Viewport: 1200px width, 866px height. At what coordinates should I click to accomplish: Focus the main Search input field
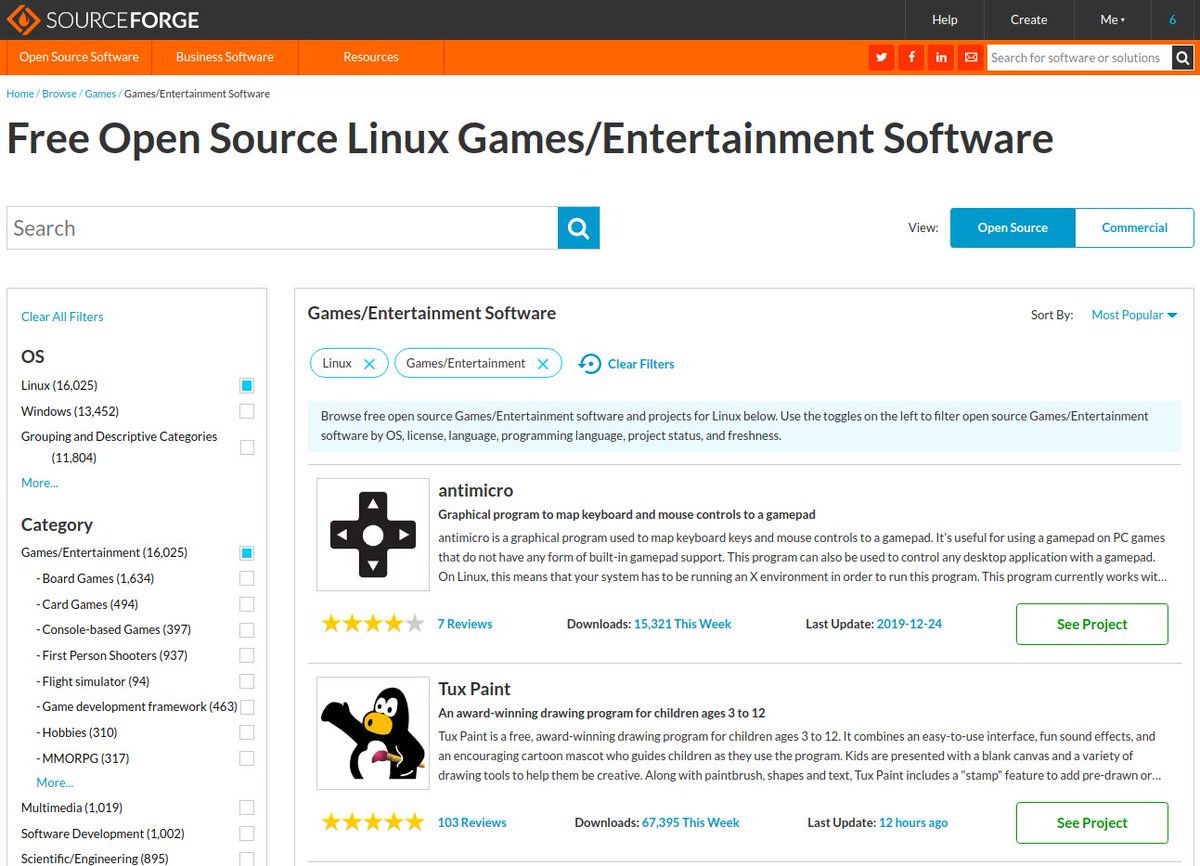pyautogui.click(x=282, y=228)
